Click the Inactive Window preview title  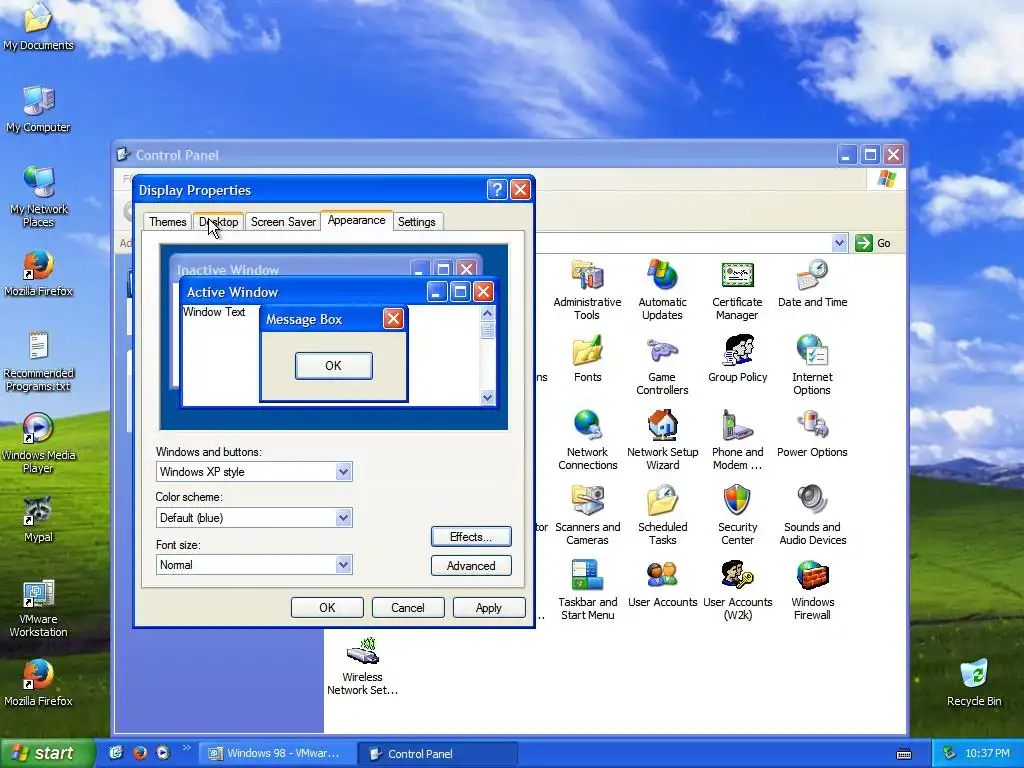point(228,270)
